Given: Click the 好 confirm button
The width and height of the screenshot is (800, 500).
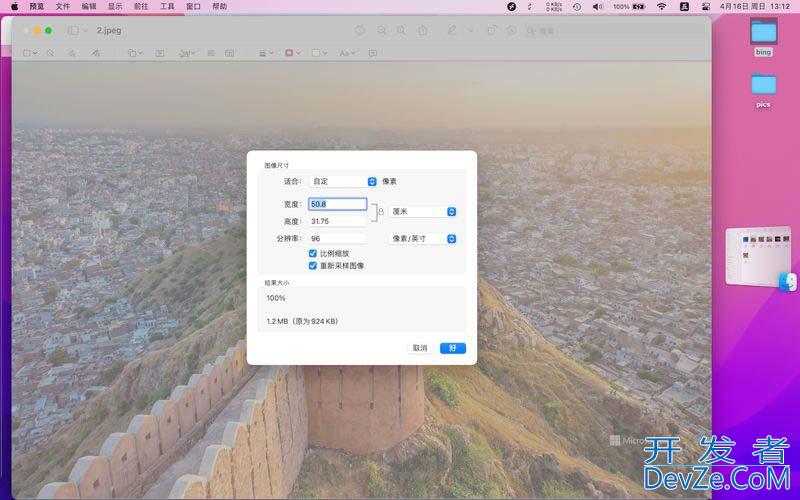Looking at the screenshot, I should pos(453,348).
